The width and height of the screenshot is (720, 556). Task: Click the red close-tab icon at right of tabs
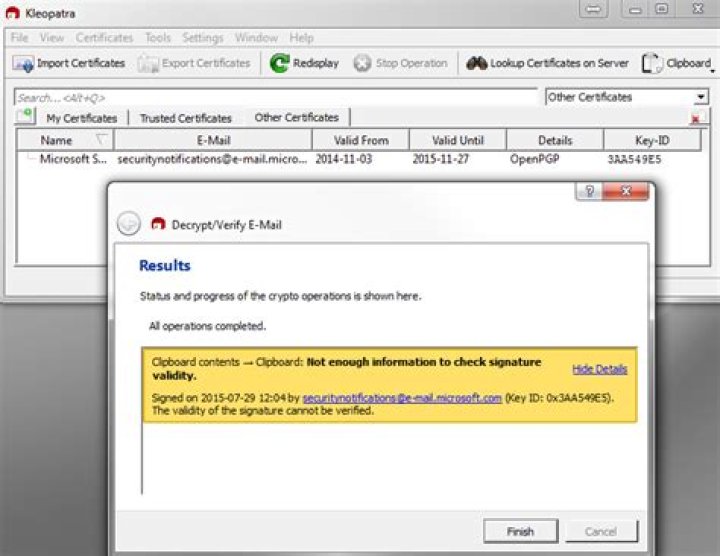[696, 119]
